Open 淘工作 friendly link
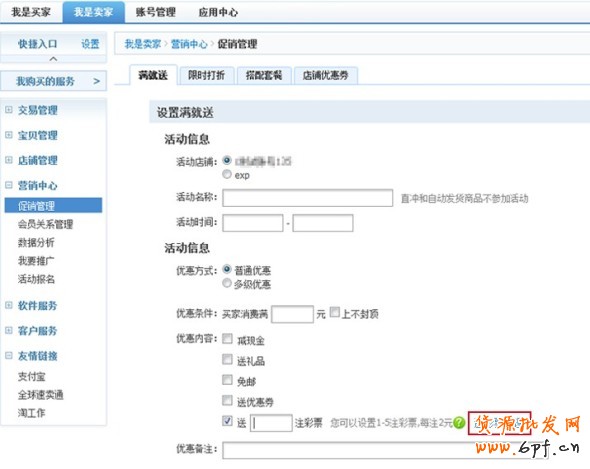The height and width of the screenshot is (469, 590). [x=32, y=413]
